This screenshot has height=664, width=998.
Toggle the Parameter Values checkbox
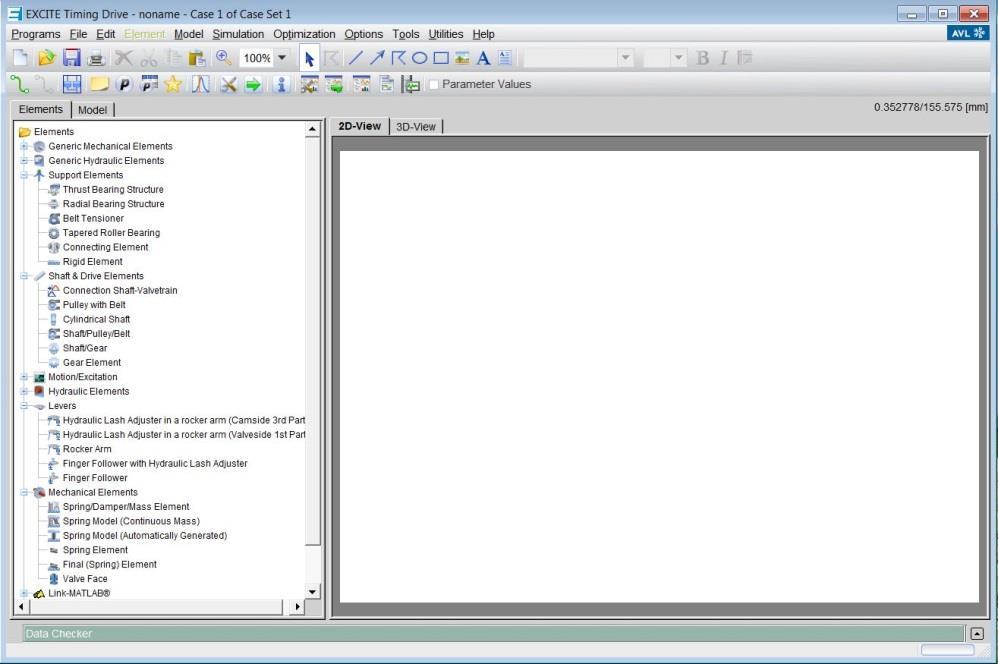pyautogui.click(x=434, y=84)
